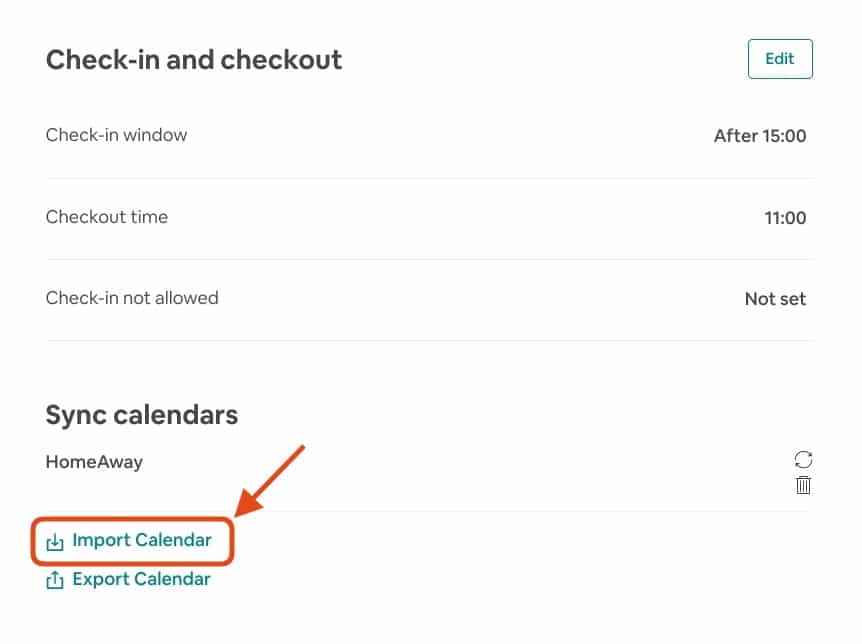Select the Checkout time row
Screen dimensions: 862x644
107,216
